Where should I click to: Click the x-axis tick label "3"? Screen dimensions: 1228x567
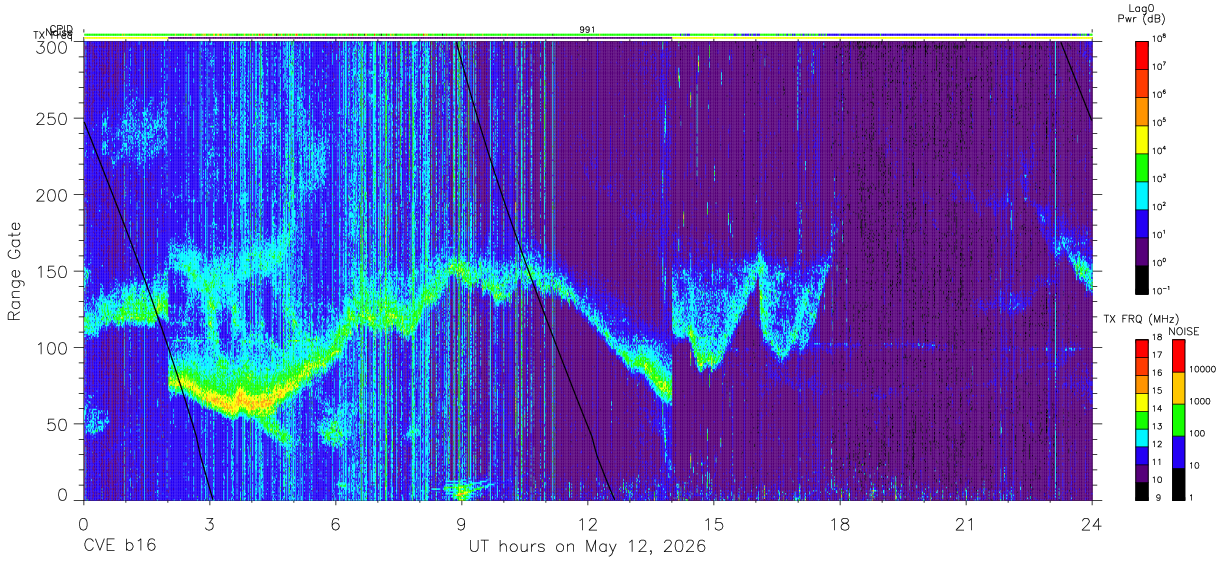point(209,524)
